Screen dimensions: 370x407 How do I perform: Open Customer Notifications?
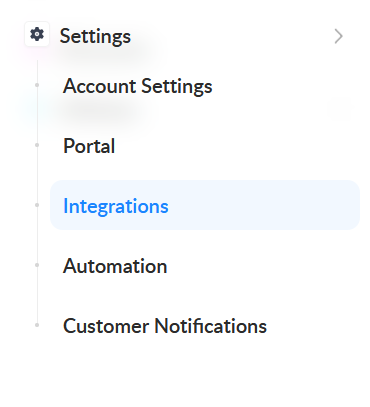[x=165, y=326]
